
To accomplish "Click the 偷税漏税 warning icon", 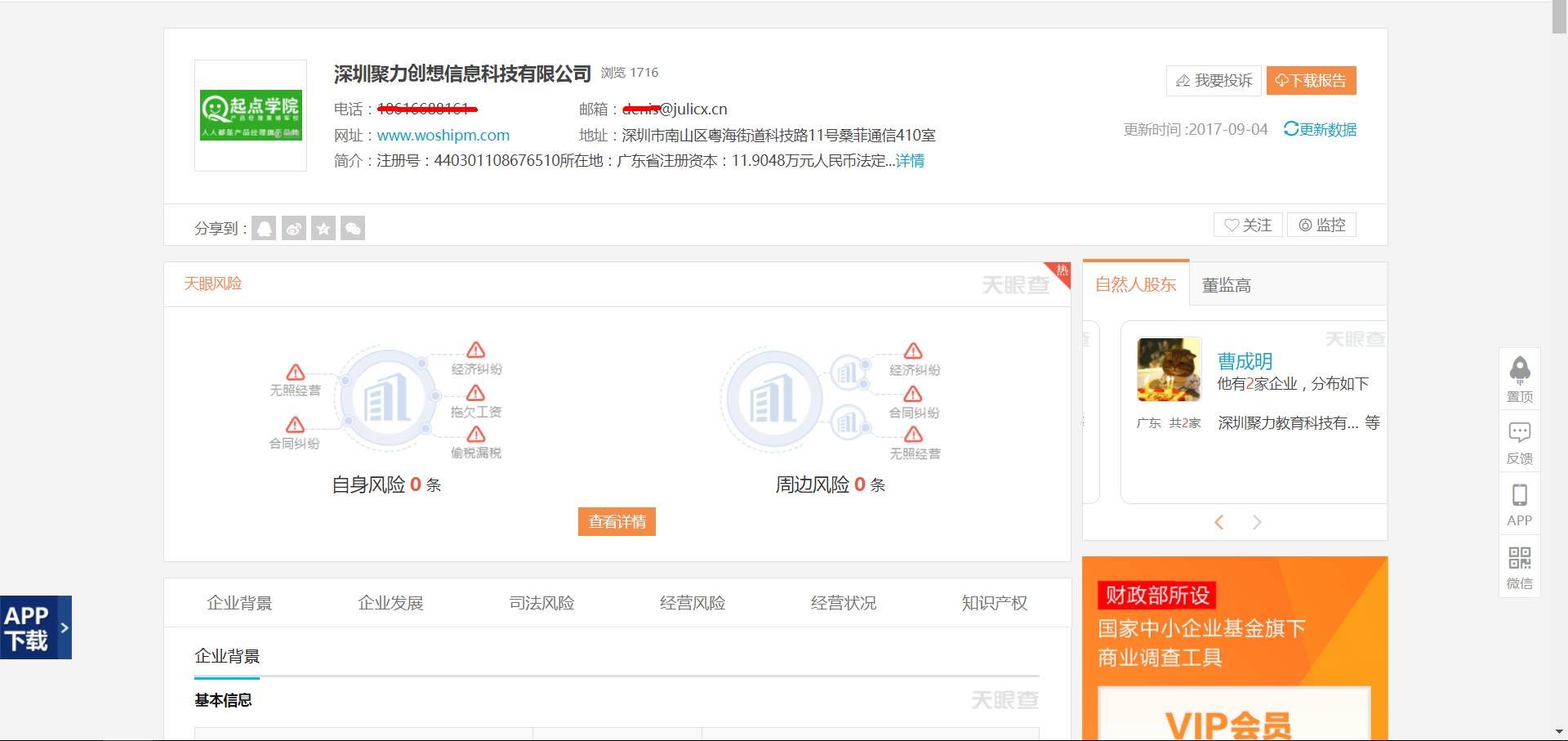I will click(x=476, y=434).
